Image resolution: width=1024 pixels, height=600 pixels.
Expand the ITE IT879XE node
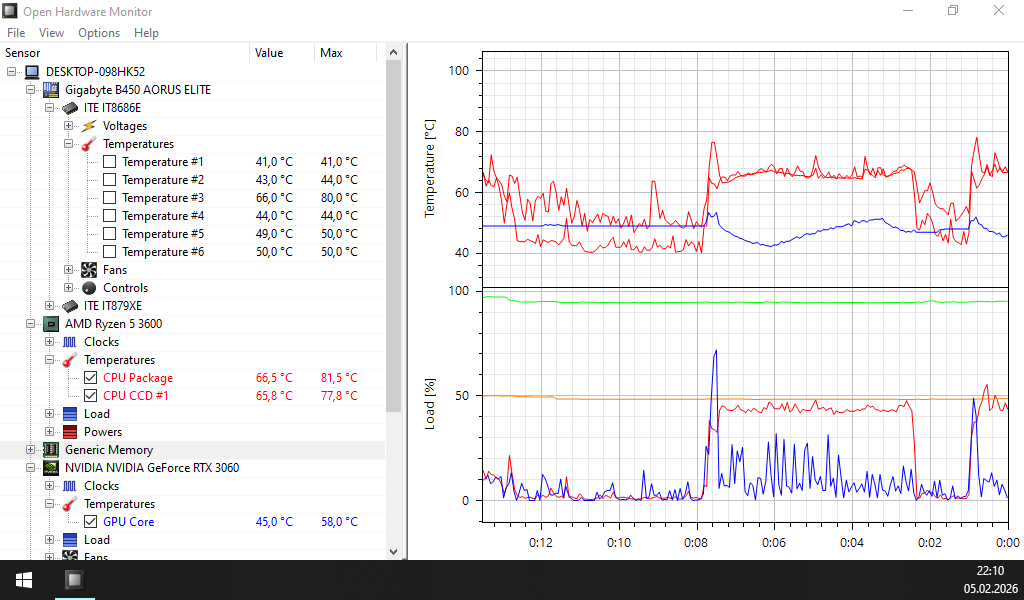coord(49,306)
